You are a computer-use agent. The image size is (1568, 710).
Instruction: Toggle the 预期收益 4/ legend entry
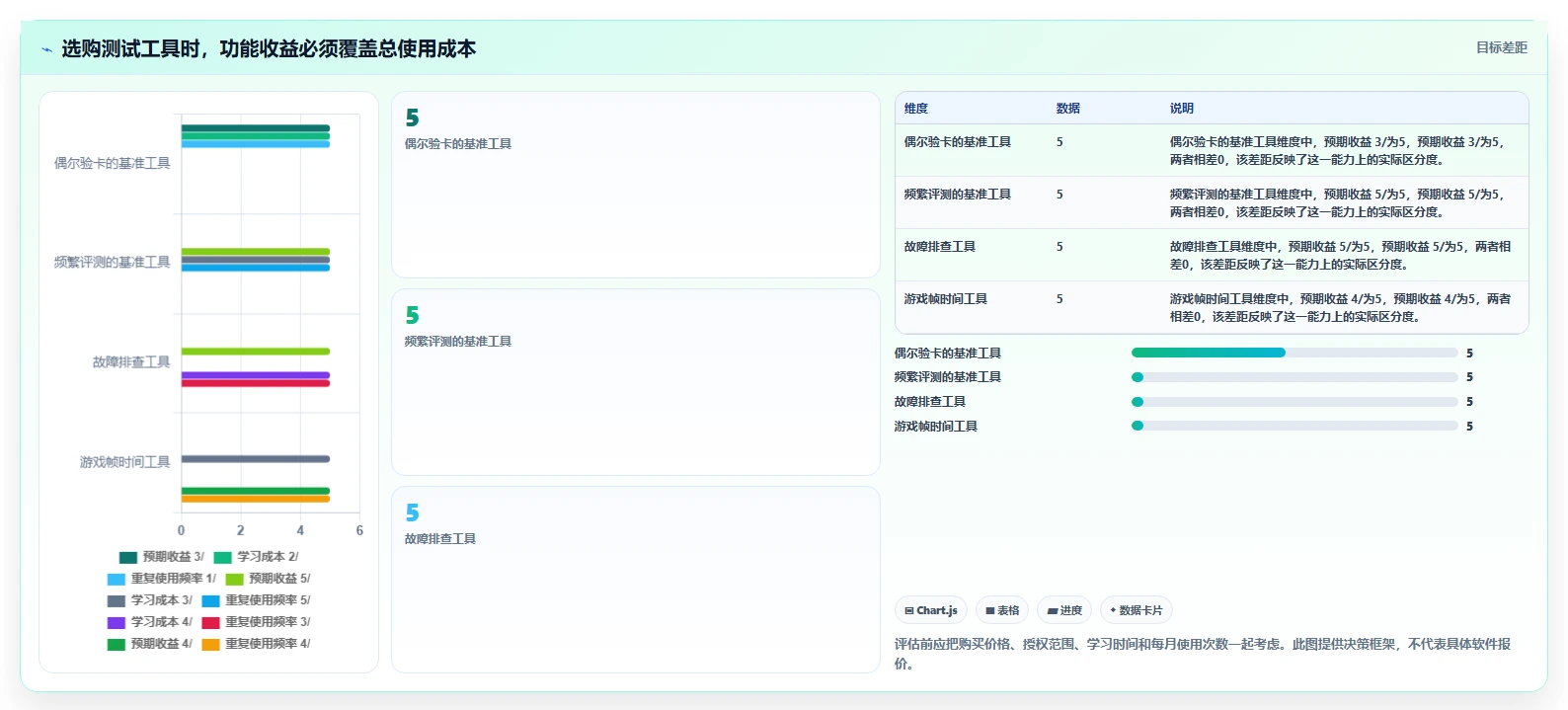pyautogui.click(x=149, y=644)
